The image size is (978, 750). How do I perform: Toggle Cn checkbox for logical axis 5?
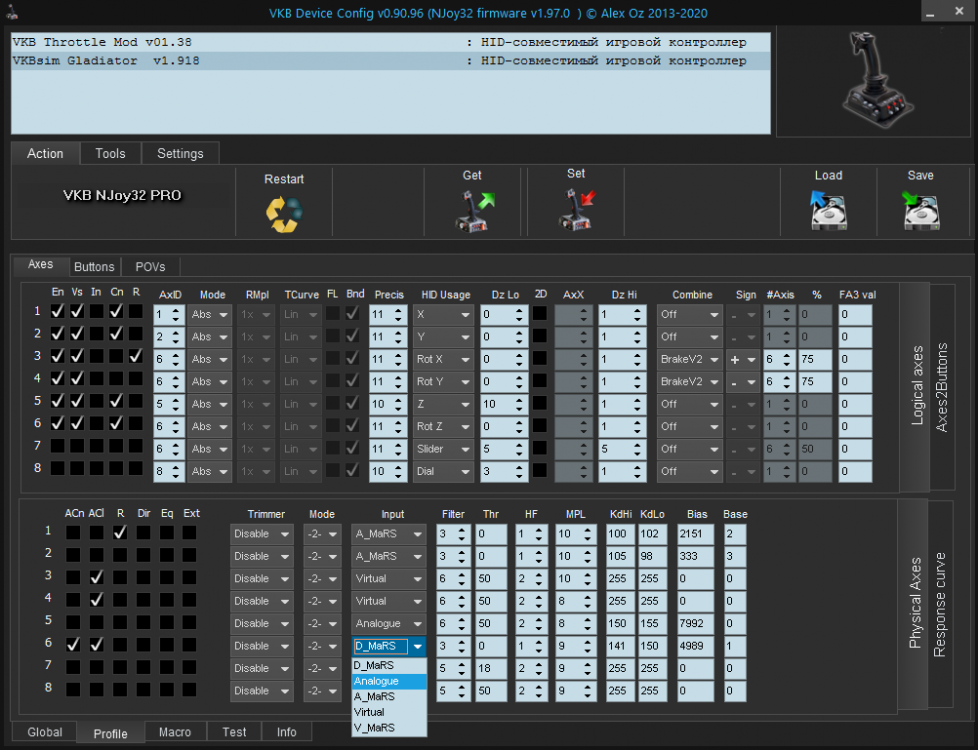tap(116, 401)
